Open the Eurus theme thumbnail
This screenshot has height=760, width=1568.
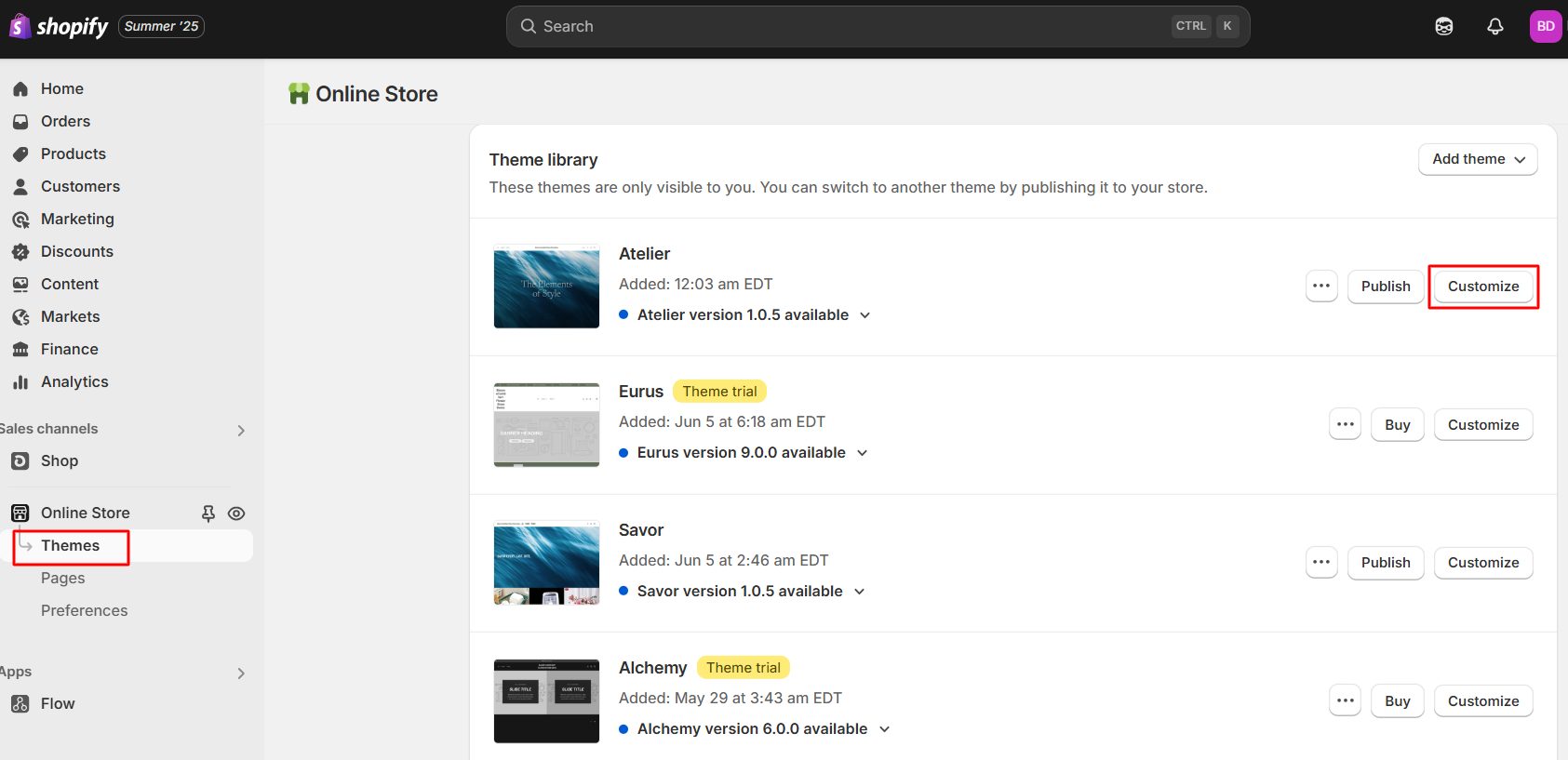point(546,425)
